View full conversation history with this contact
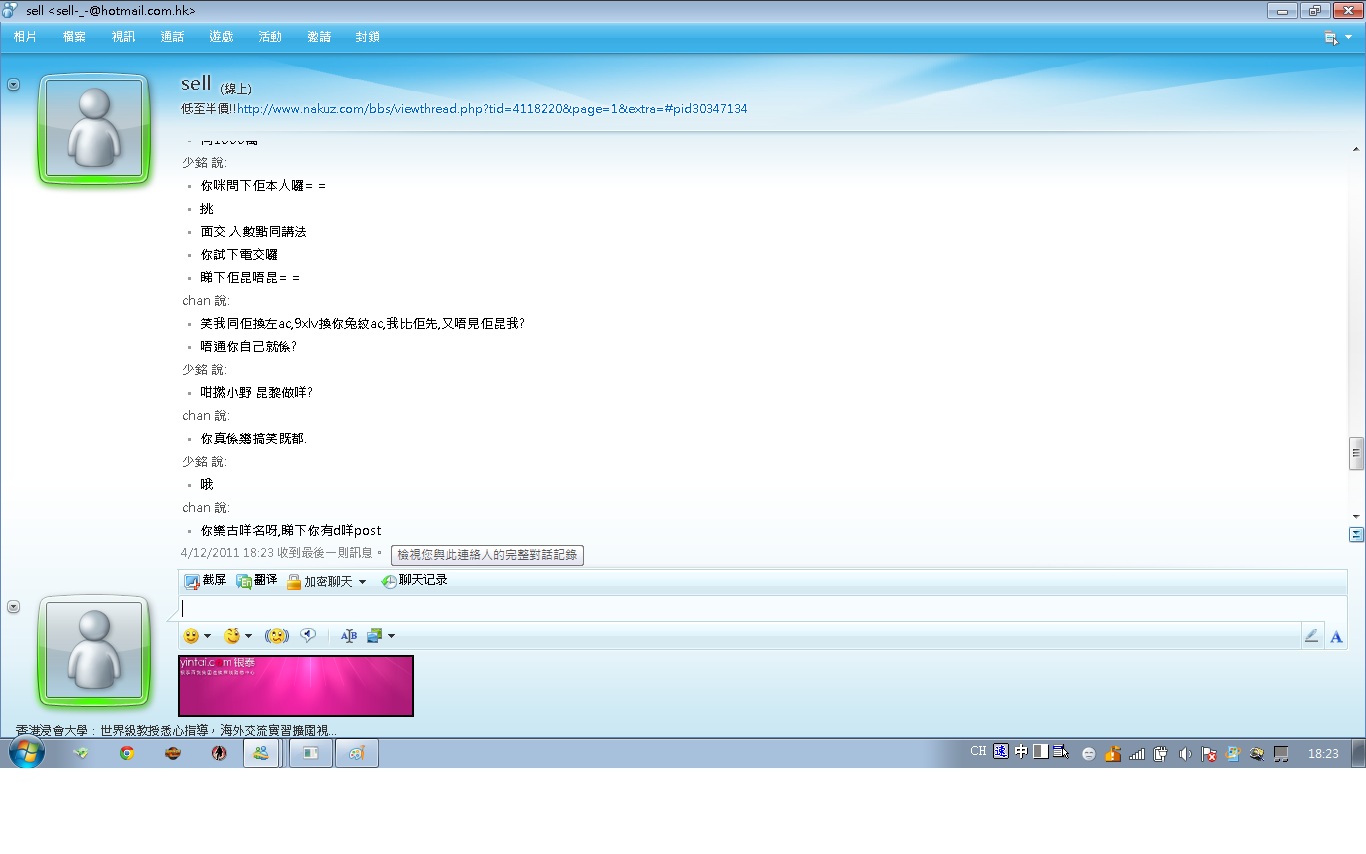Viewport: 1366px width, 854px height. click(x=487, y=555)
